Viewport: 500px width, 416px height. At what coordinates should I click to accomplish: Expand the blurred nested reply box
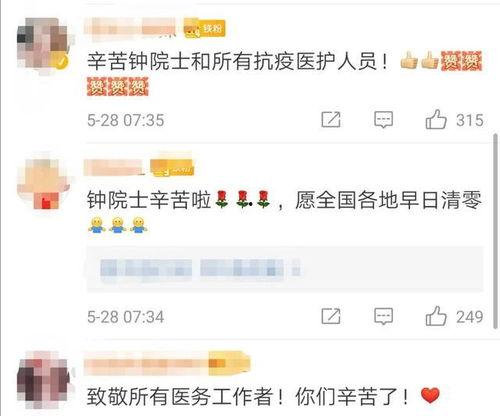pos(285,269)
